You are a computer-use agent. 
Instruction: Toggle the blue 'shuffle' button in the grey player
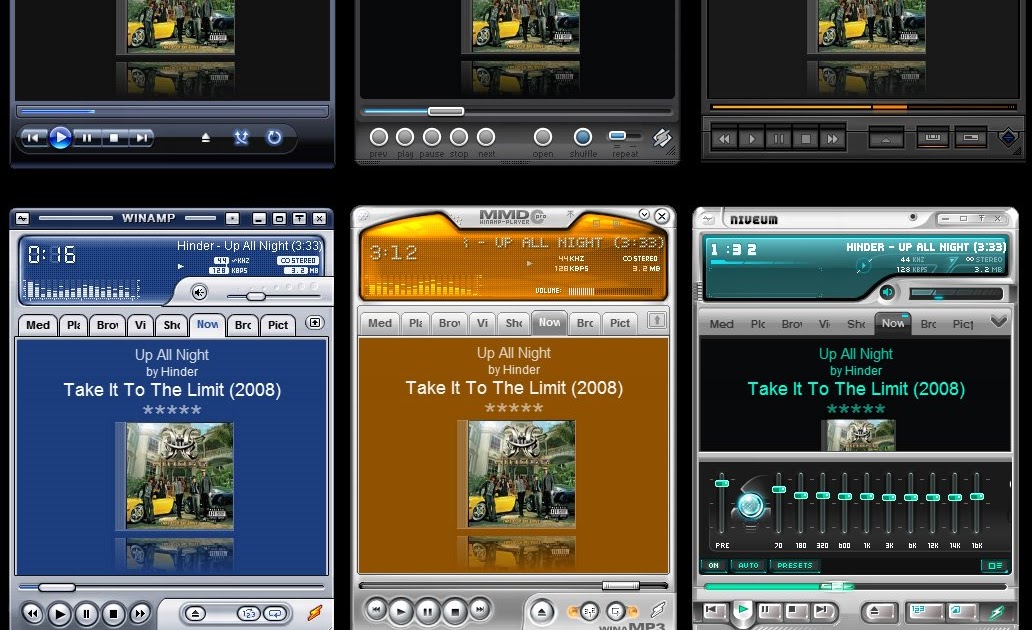tap(582, 137)
